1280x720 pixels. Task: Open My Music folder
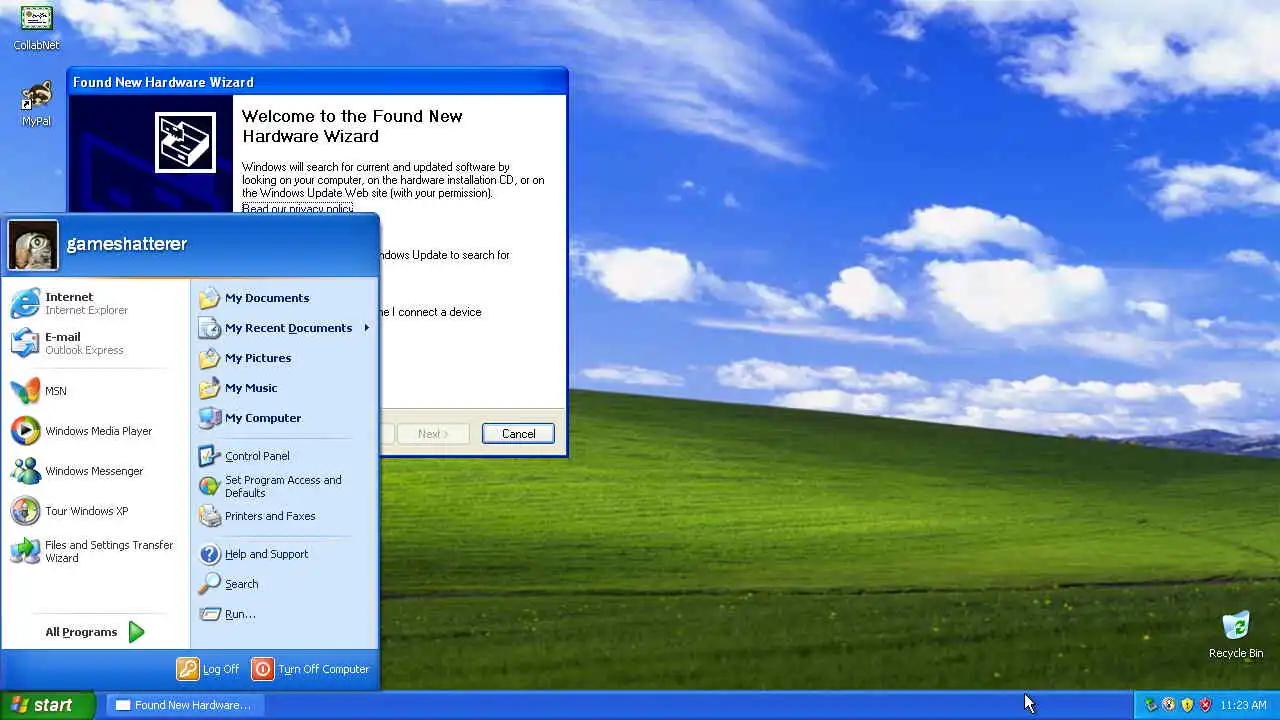point(284,388)
